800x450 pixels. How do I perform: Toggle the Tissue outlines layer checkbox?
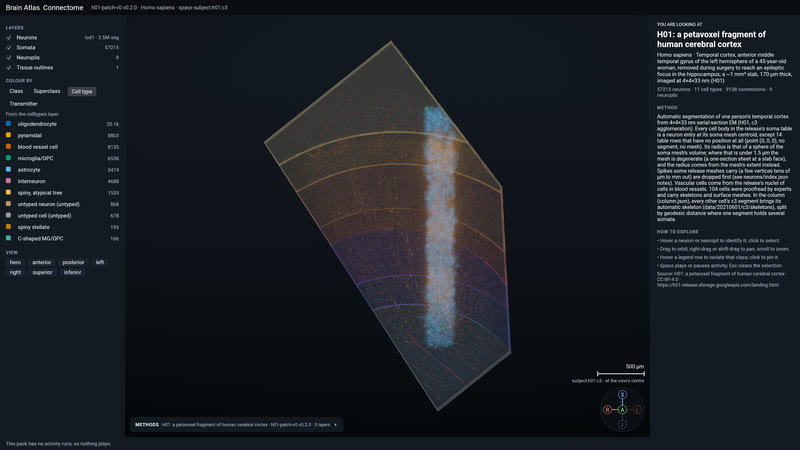[9, 67]
